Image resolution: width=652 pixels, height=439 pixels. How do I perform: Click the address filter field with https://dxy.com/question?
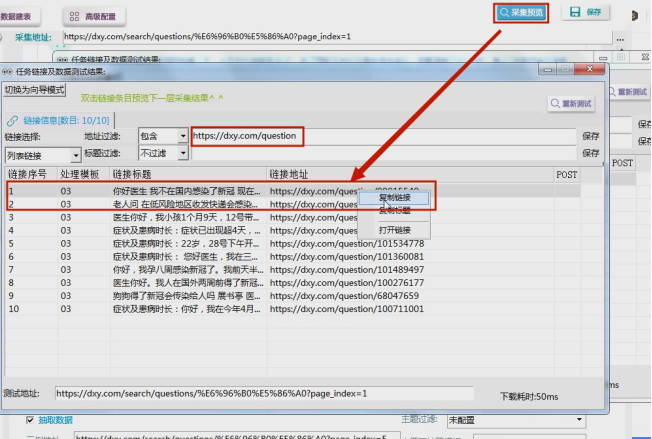[383, 136]
